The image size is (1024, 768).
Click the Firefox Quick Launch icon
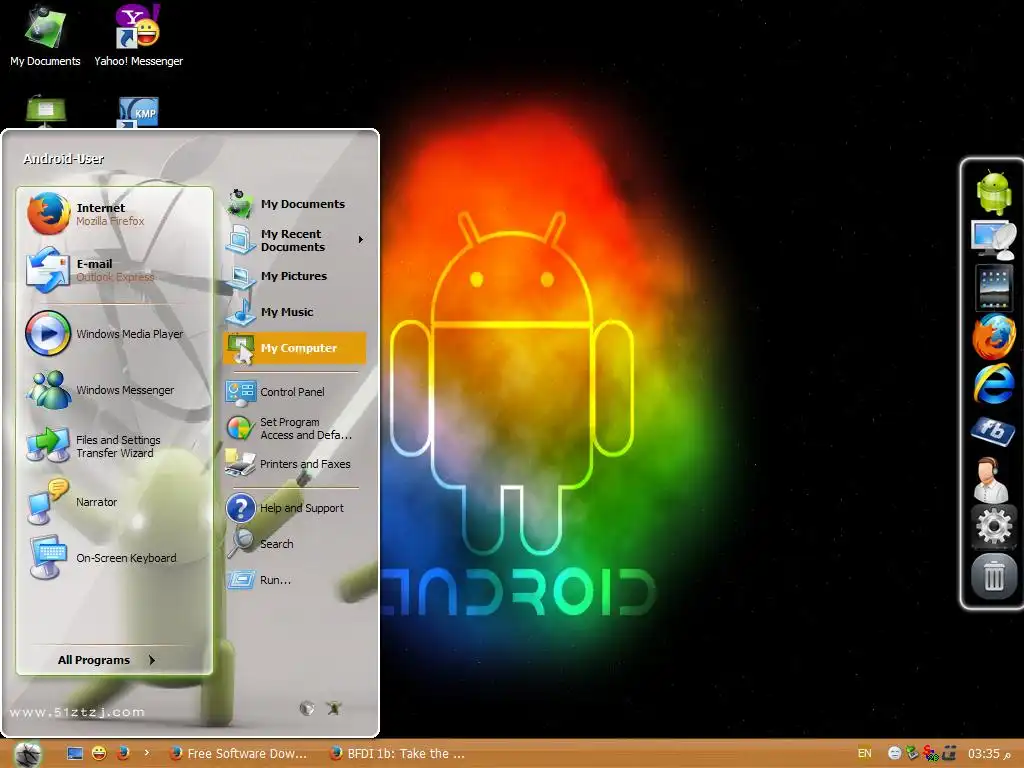pyautogui.click(x=123, y=754)
